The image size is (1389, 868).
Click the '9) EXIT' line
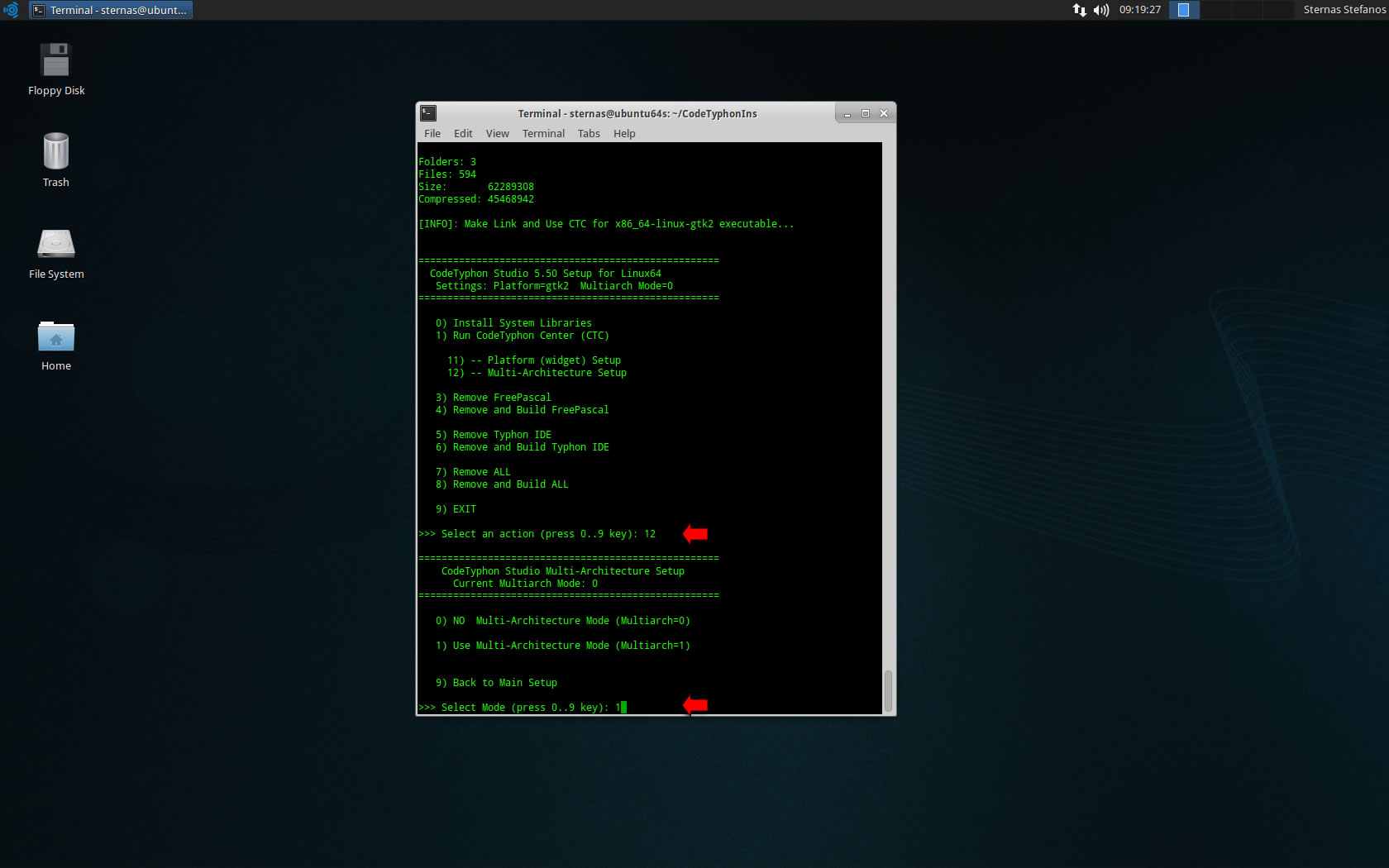coord(456,509)
